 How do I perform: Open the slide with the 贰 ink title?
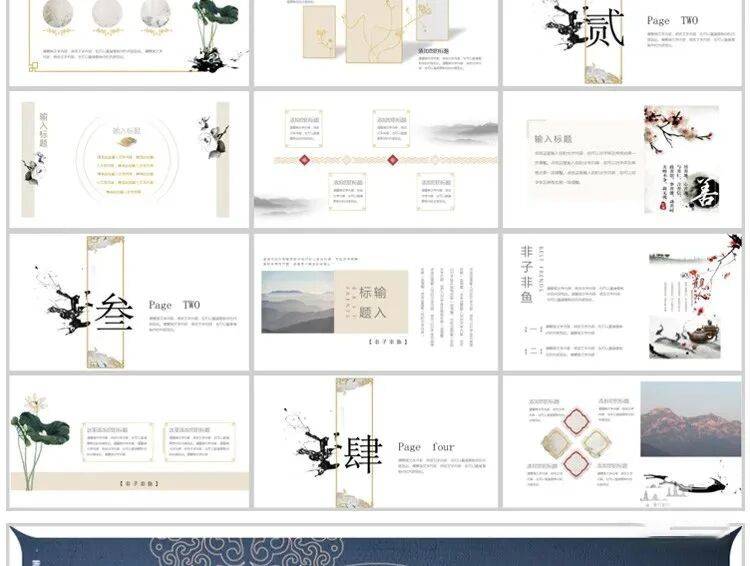[x=622, y=43]
